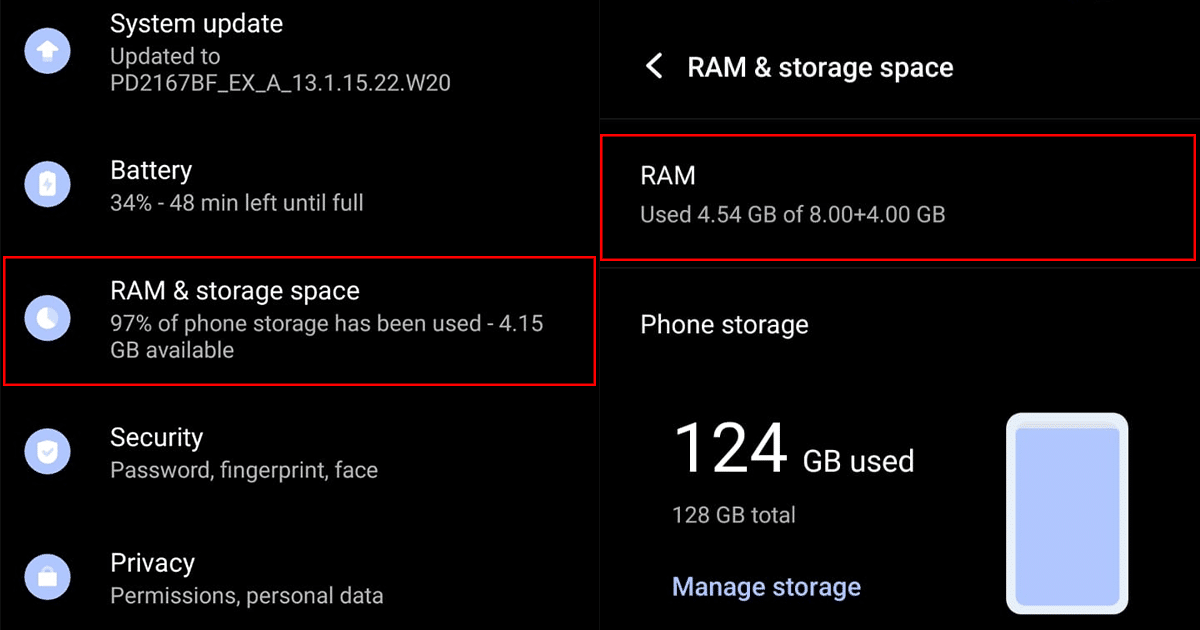
Task: Tap the pie chart storage icon
Action: tap(48, 318)
